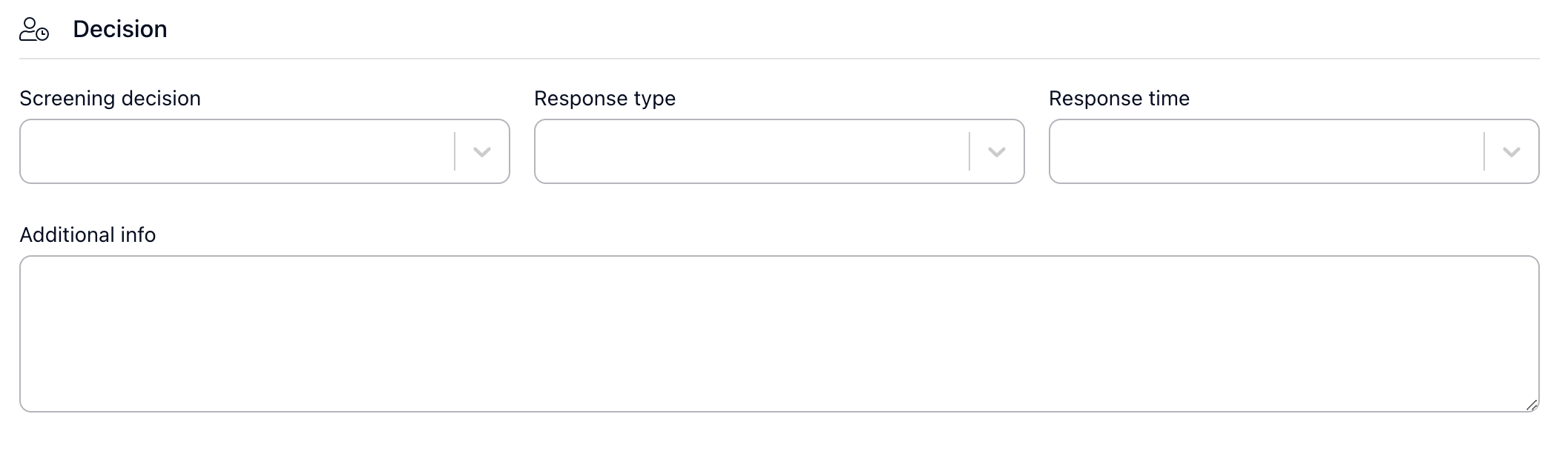The image size is (1568, 460).
Task: Click the Decision section heading
Action: point(120,29)
